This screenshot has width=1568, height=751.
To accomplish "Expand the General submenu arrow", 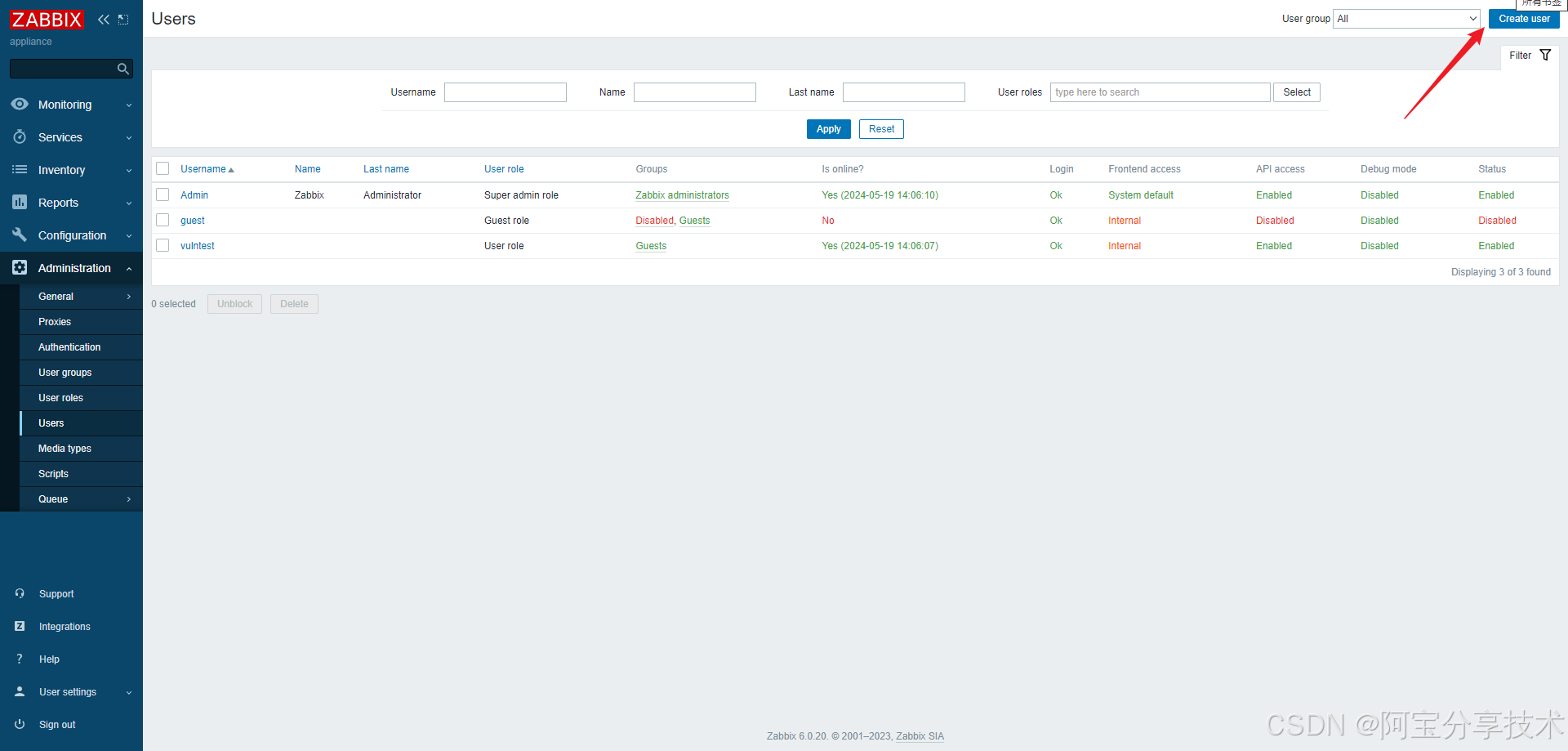I will coord(129,297).
